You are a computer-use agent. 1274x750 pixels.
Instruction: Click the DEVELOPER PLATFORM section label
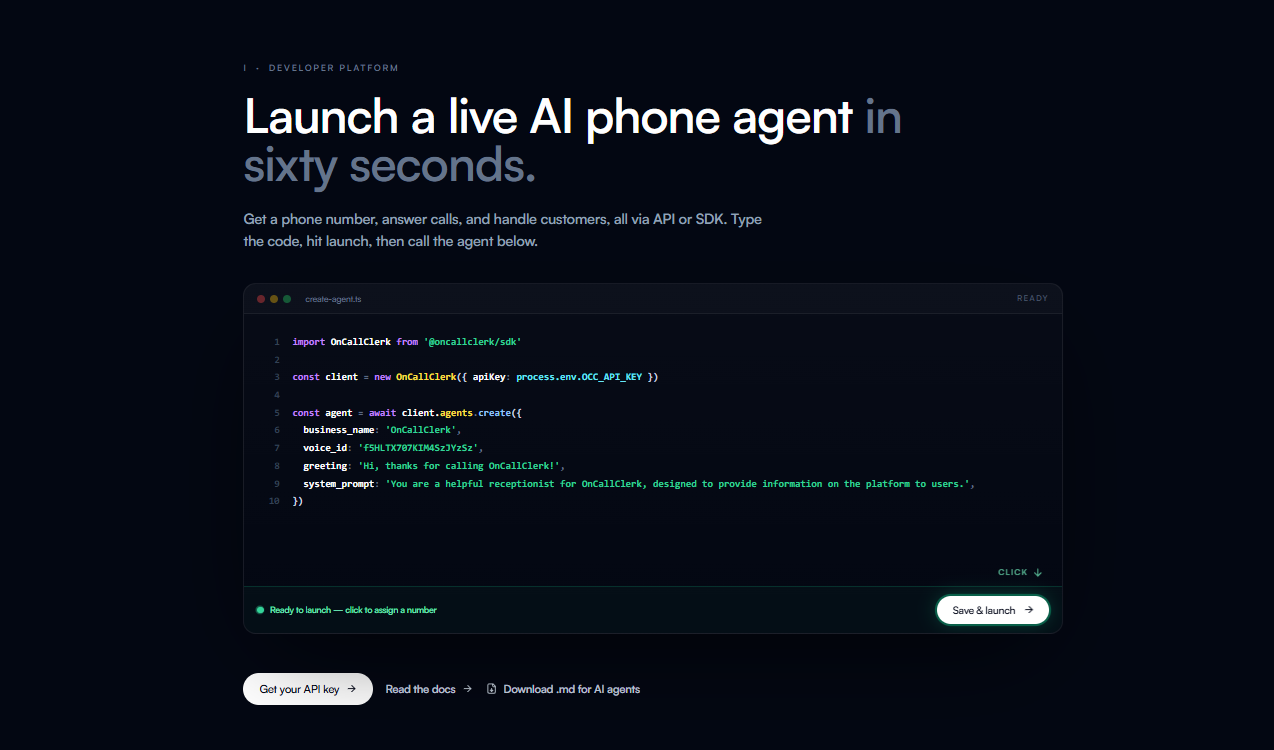point(333,68)
